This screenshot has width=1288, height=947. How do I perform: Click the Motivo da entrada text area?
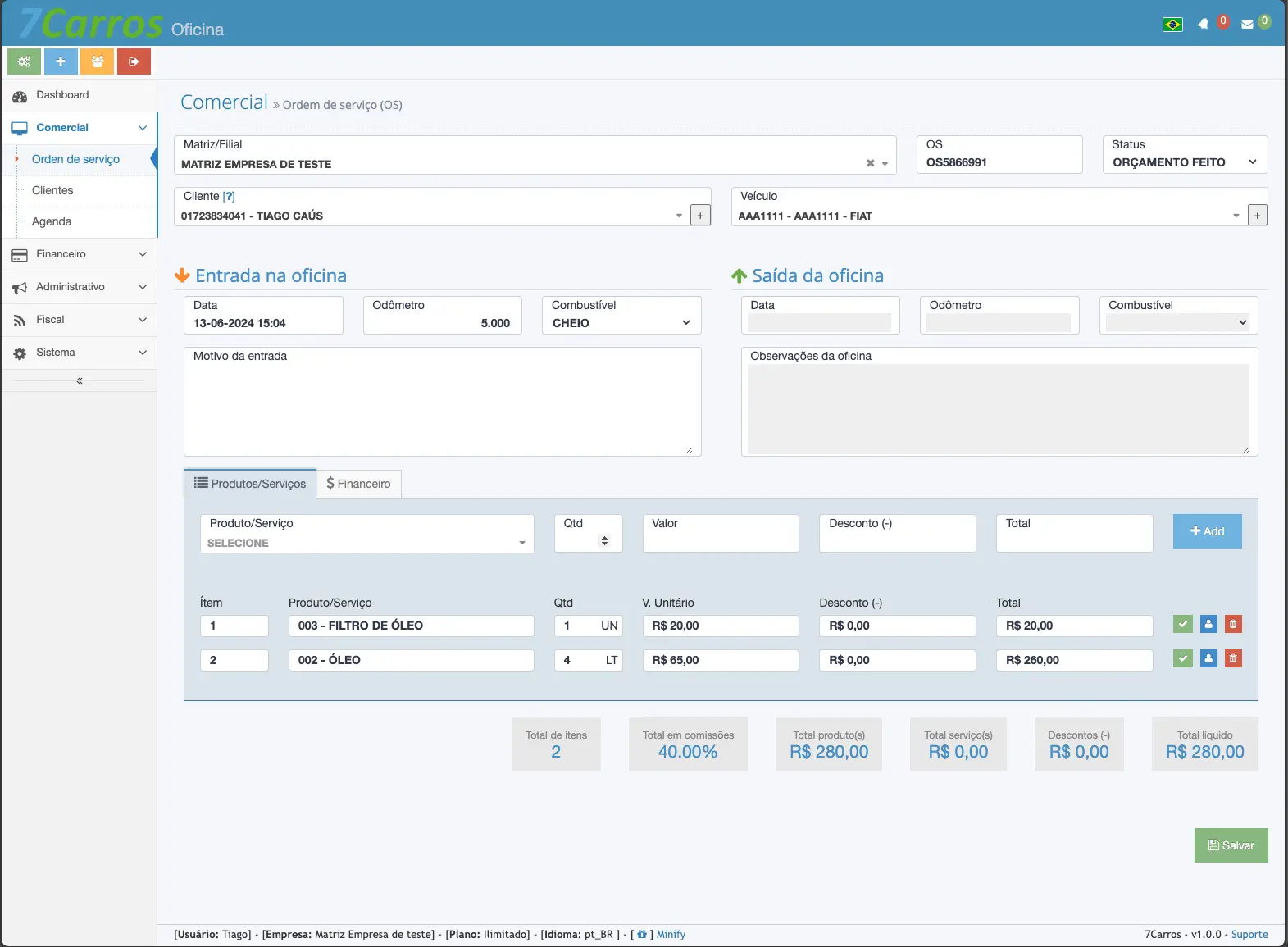[x=443, y=402]
